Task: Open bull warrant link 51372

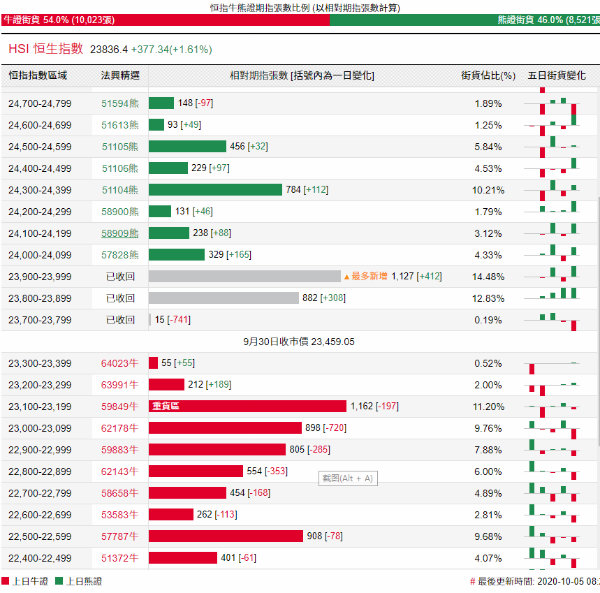Action: [119, 558]
